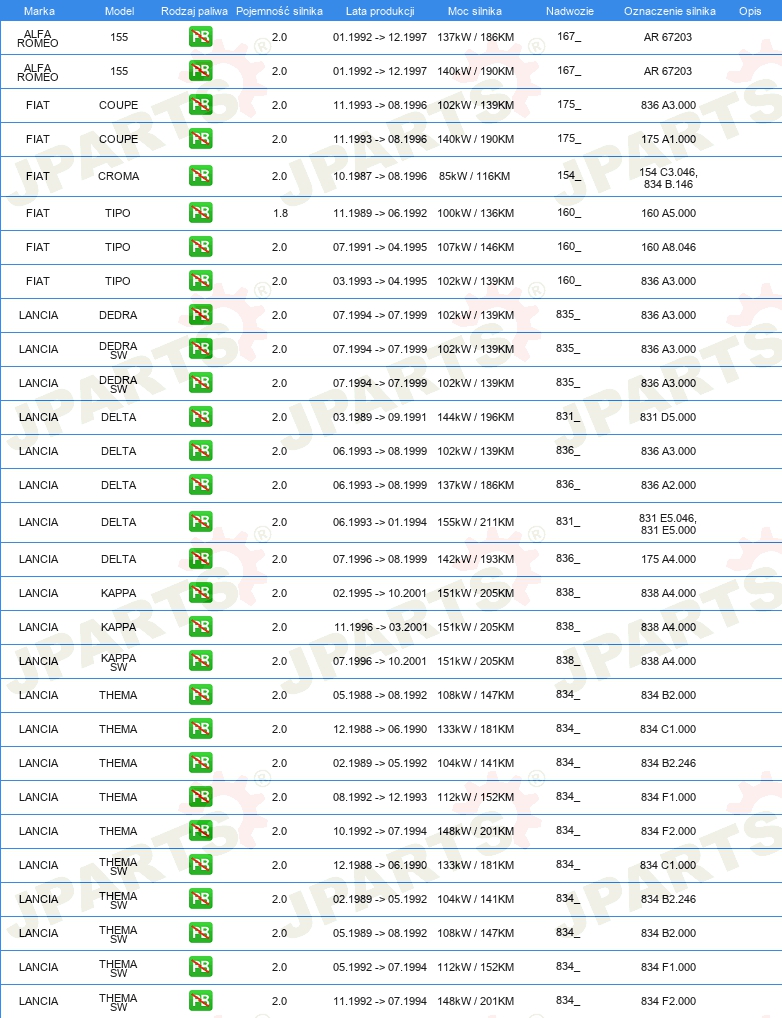Image resolution: width=782 pixels, height=1018 pixels.
Task: Click fuel icon in Thema 08.1992 row
Action: [x=201, y=797]
